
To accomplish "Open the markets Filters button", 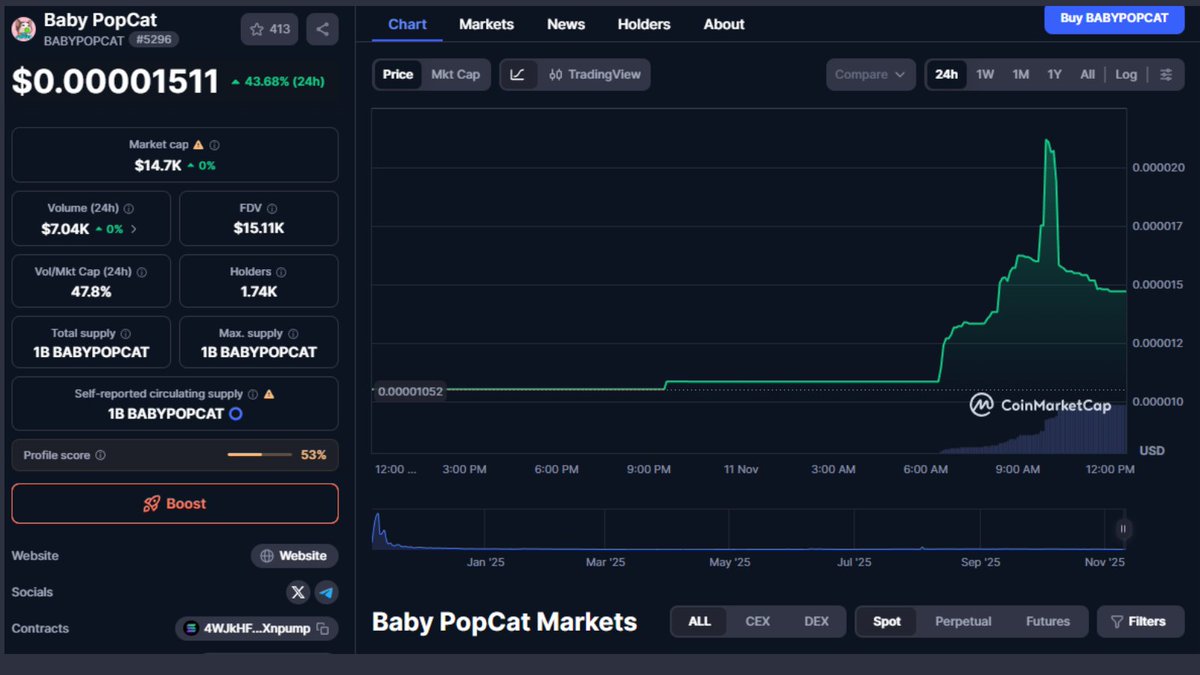I will [x=1140, y=621].
